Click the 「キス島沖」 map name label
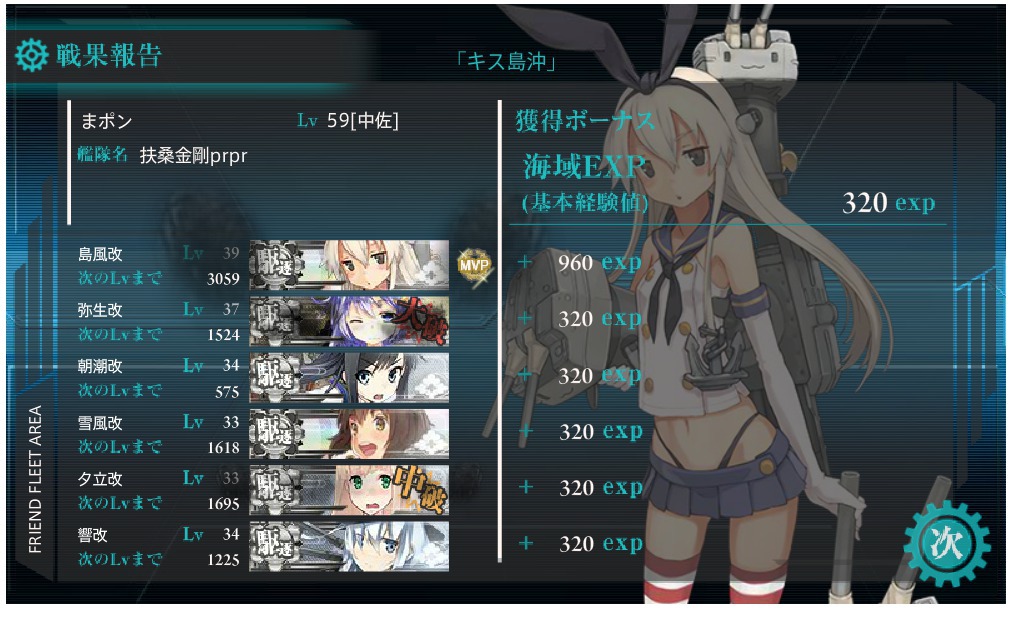This screenshot has height=624, width=1033. tap(507, 61)
